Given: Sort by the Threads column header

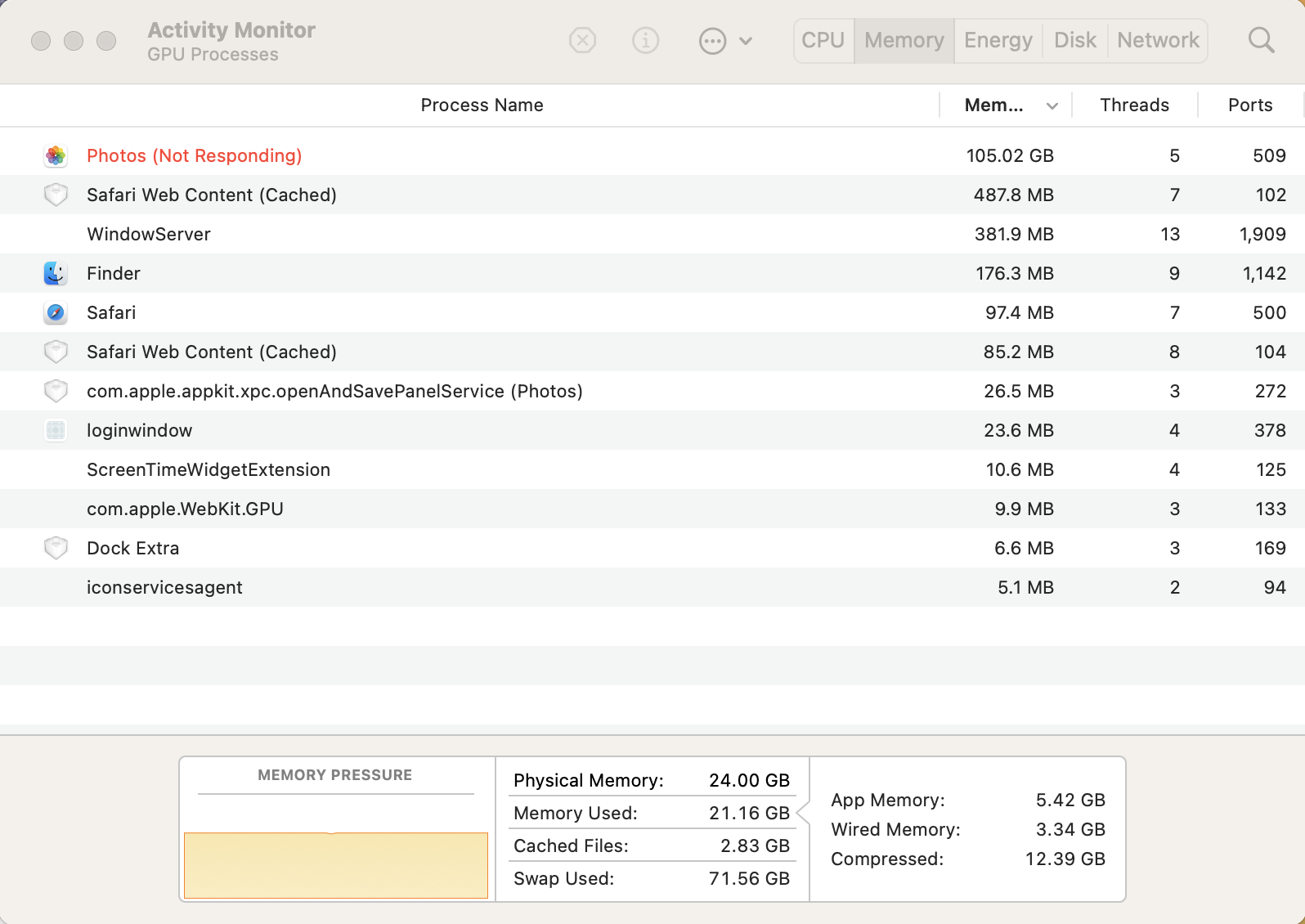Looking at the screenshot, I should [x=1134, y=105].
